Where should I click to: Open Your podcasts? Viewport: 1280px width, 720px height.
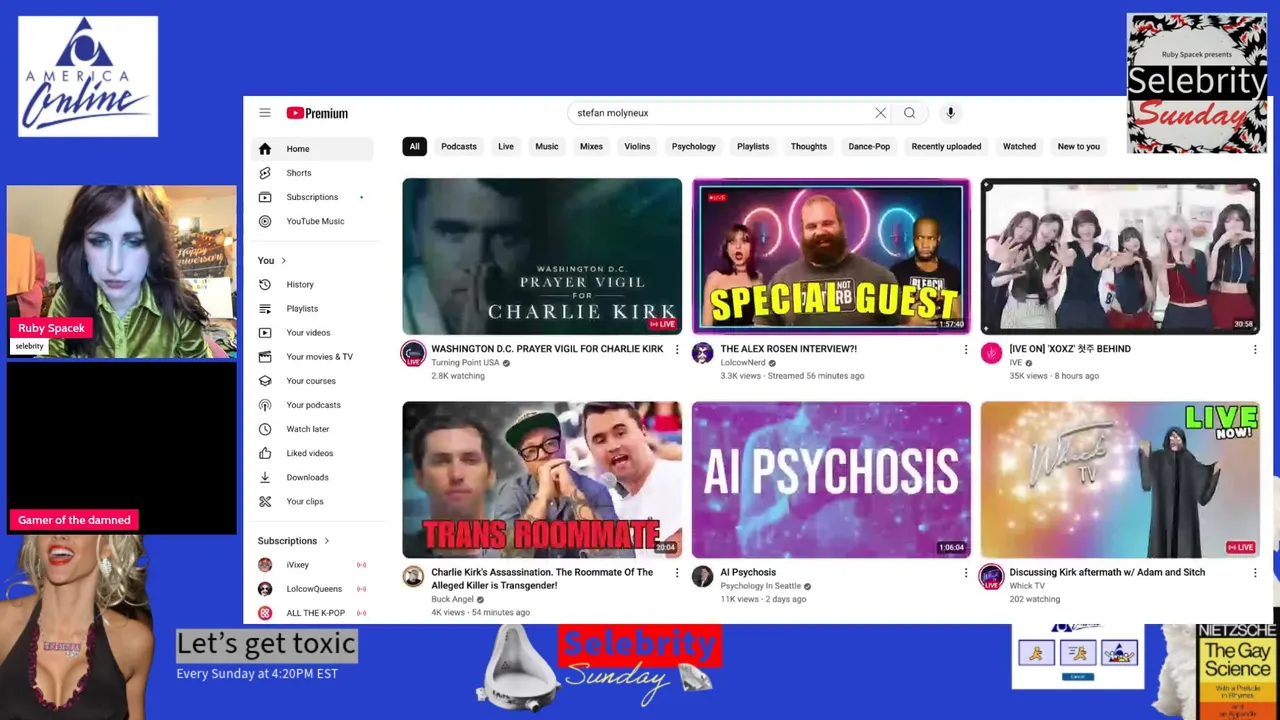(x=312, y=405)
